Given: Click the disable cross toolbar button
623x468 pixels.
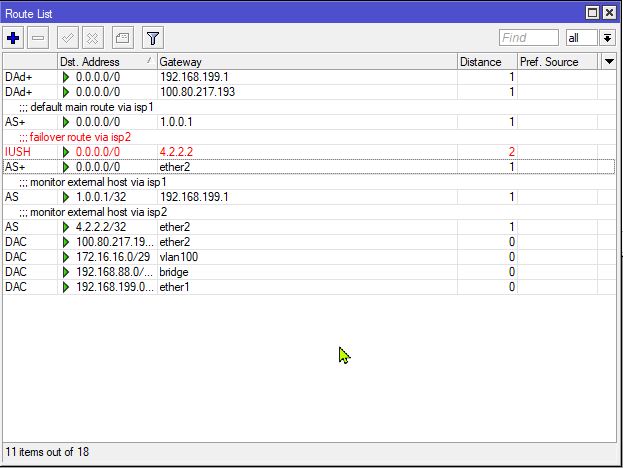Looking at the screenshot, I should pos(93,38).
